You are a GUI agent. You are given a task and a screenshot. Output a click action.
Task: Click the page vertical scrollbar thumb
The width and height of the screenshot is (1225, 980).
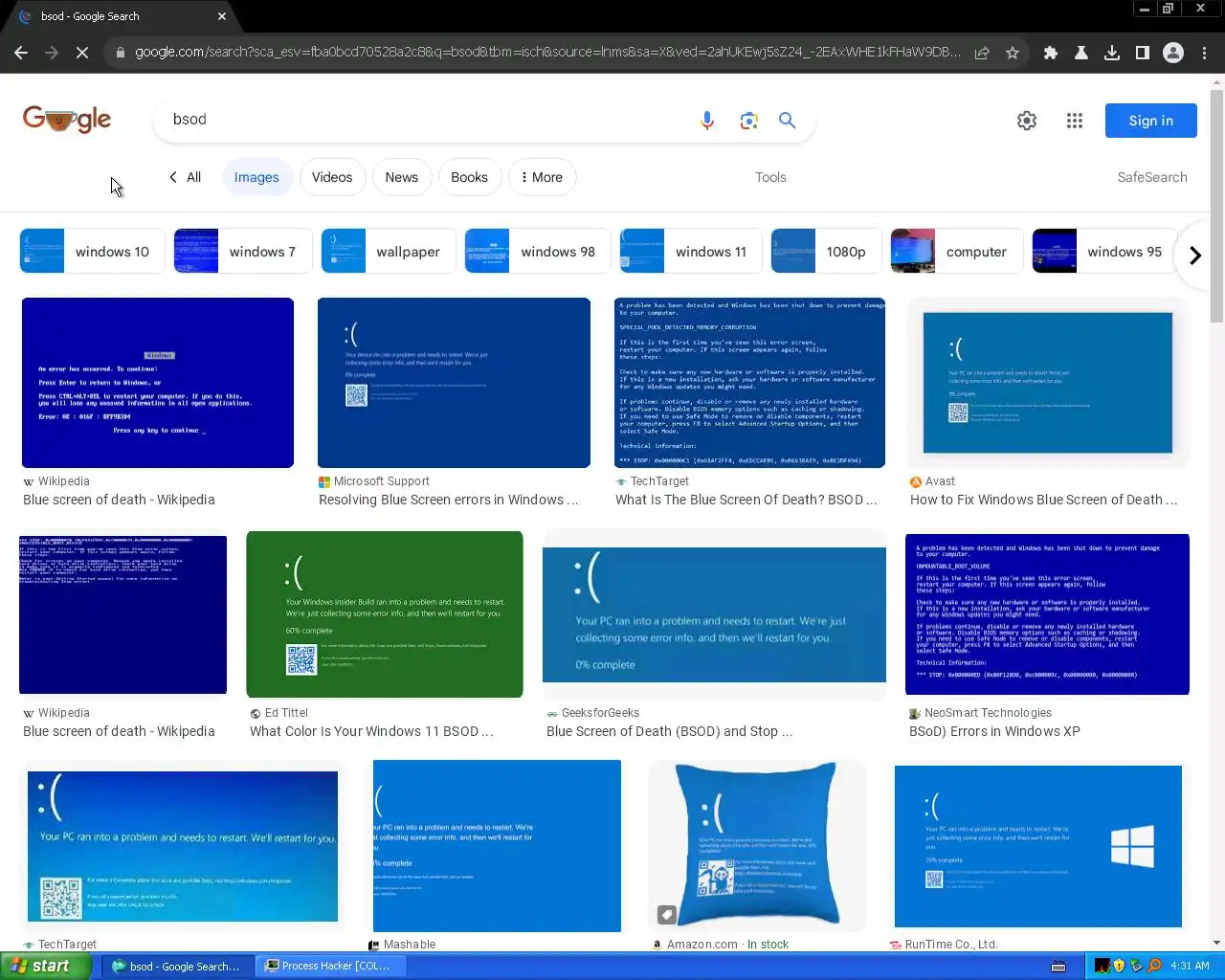[1216, 206]
